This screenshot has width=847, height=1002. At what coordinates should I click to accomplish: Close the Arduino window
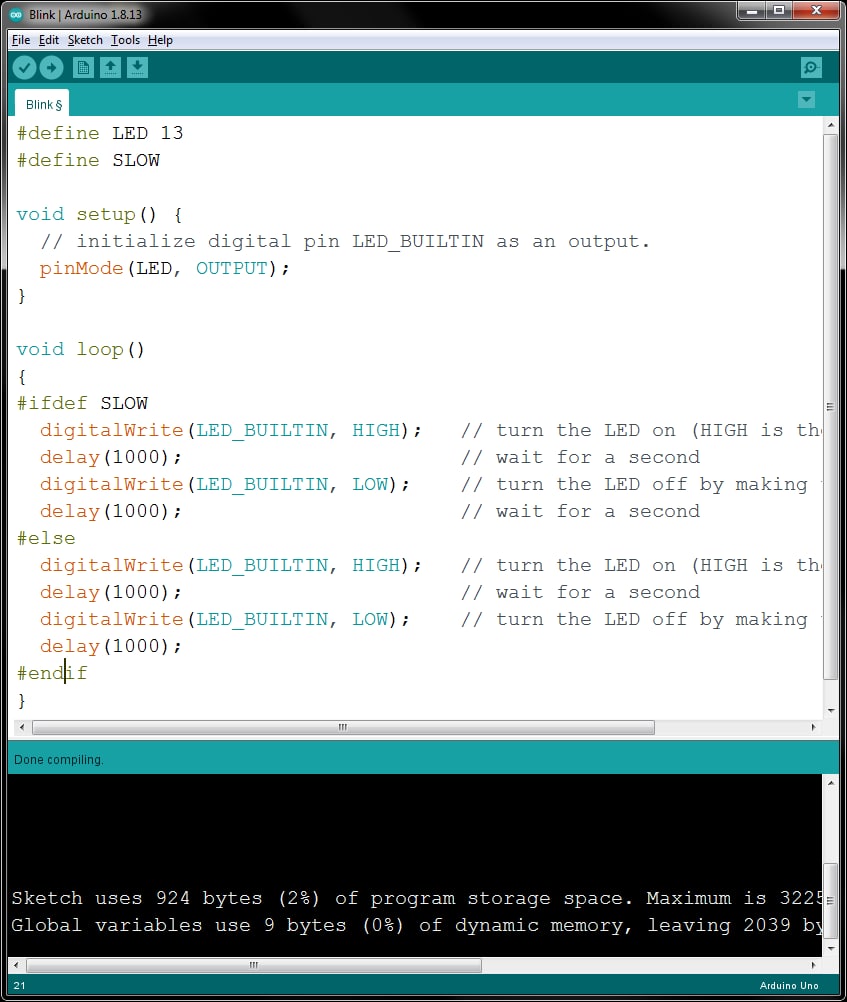(816, 10)
